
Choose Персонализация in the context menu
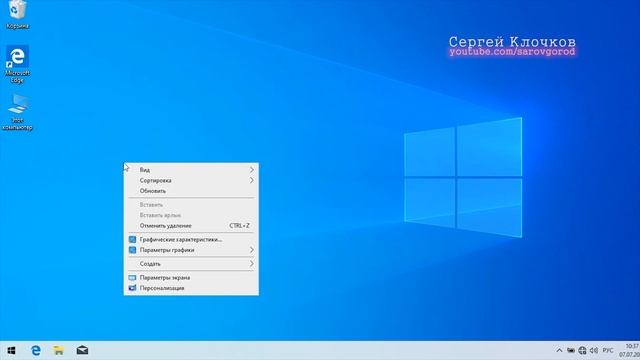(x=191, y=288)
